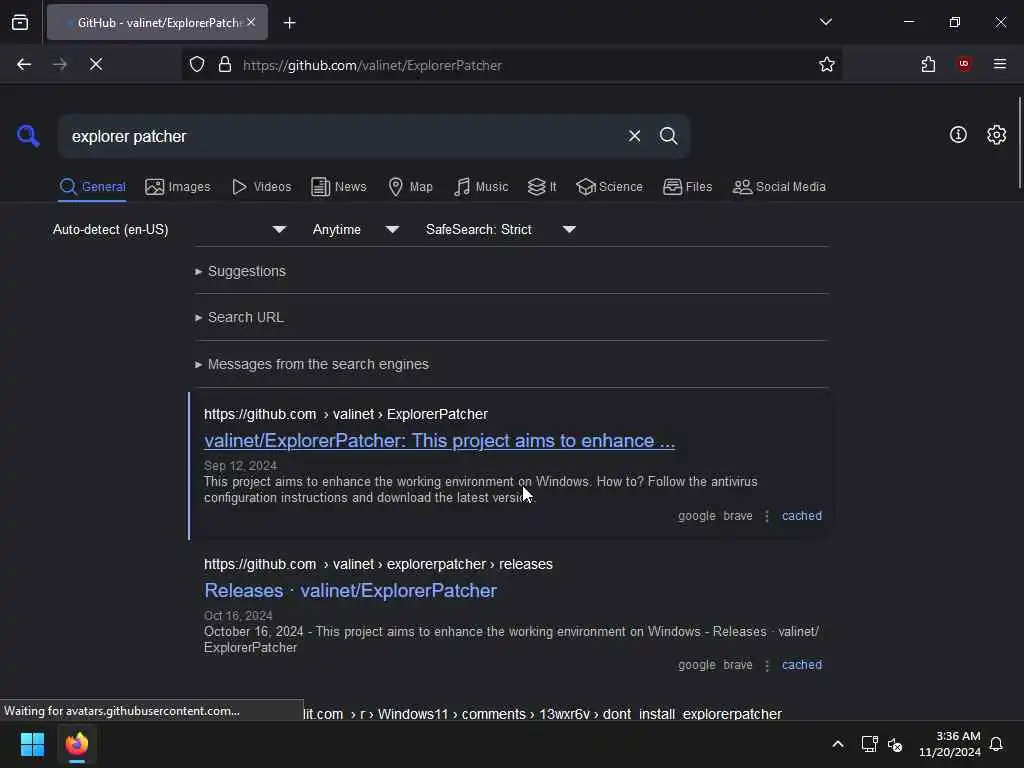Close the GitHub ExplorerPatcher tab
The image size is (1024, 768).
(x=251, y=22)
